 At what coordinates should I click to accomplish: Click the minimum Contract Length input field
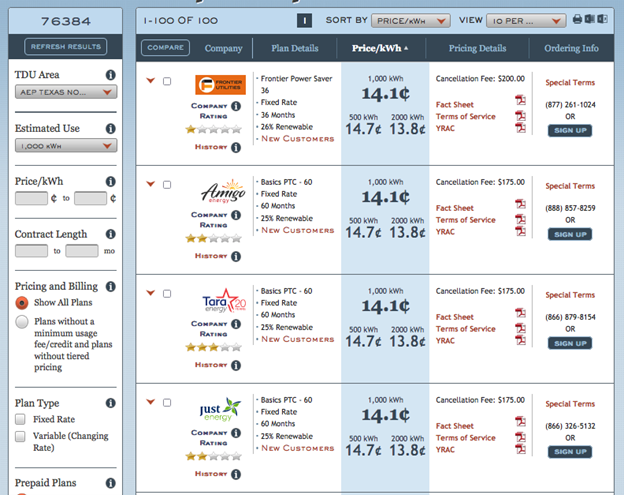click(x=31, y=251)
